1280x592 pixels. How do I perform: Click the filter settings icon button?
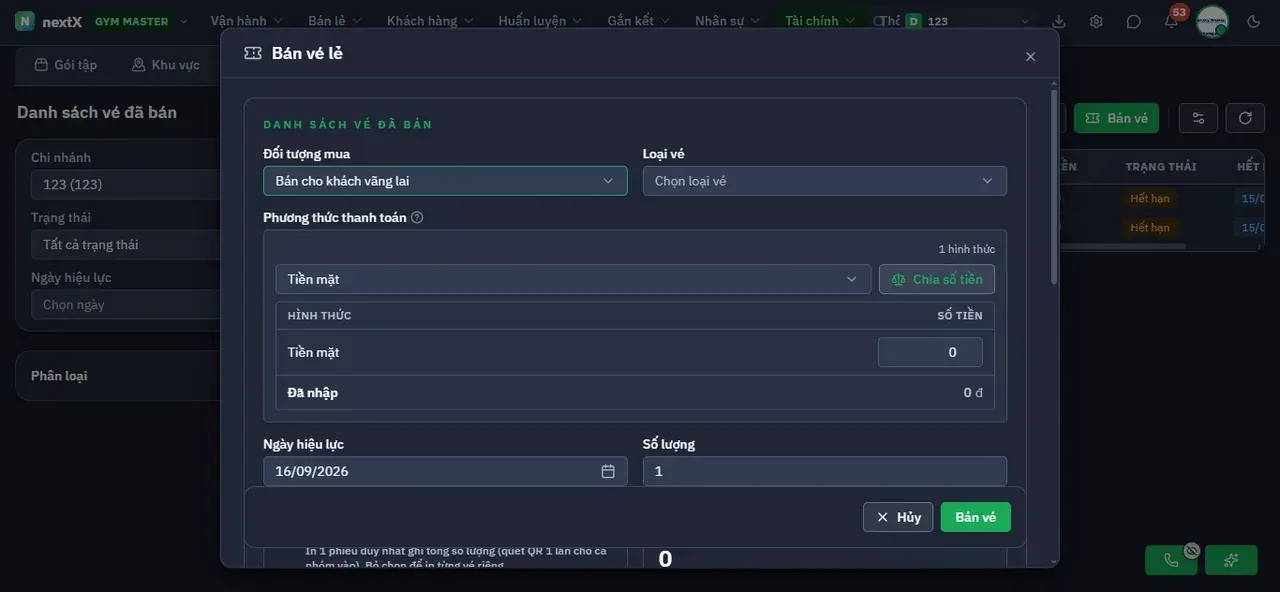tap(1198, 118)
